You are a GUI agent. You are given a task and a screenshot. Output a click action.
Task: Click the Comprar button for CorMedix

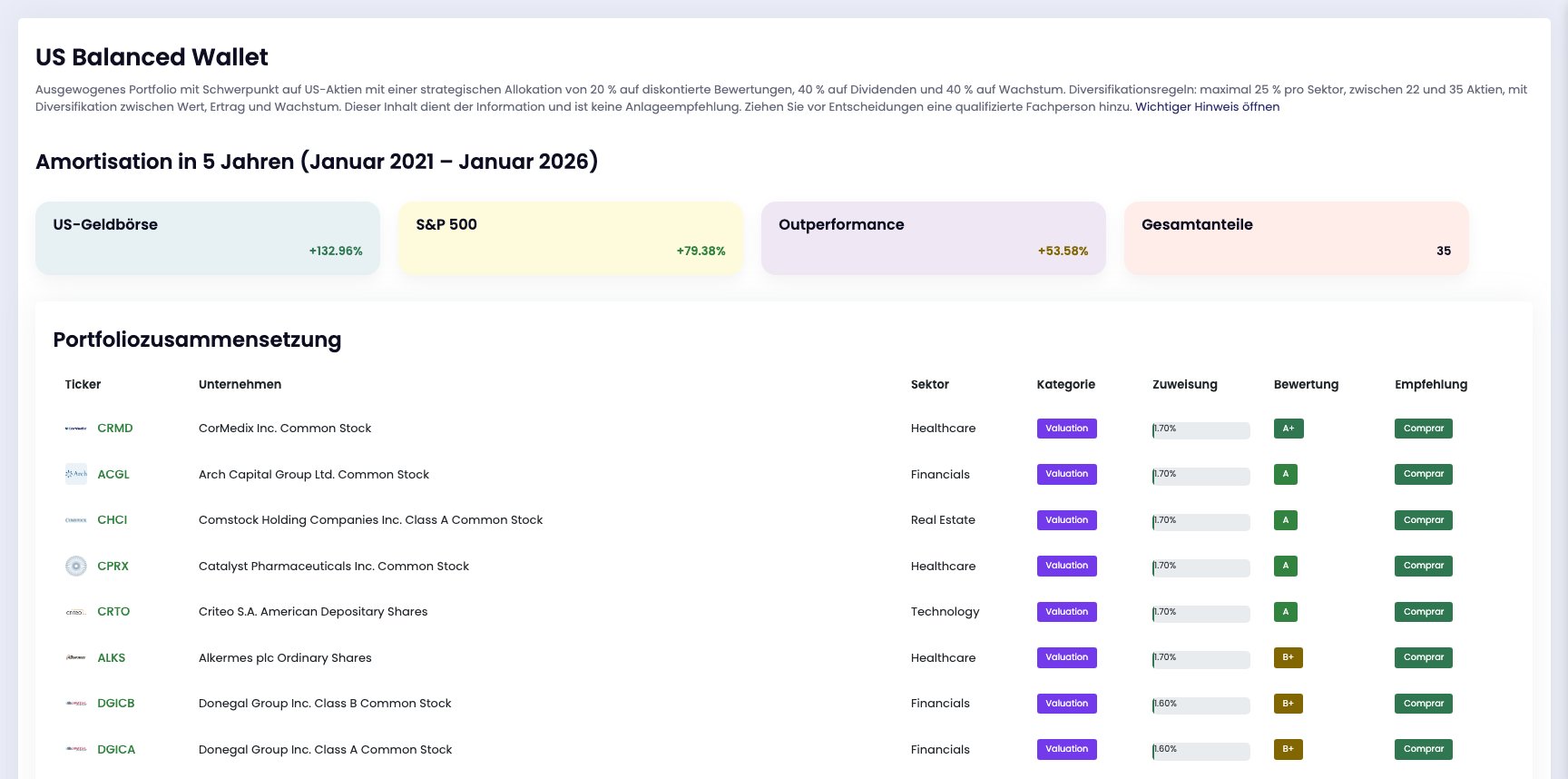point(1424,429)
